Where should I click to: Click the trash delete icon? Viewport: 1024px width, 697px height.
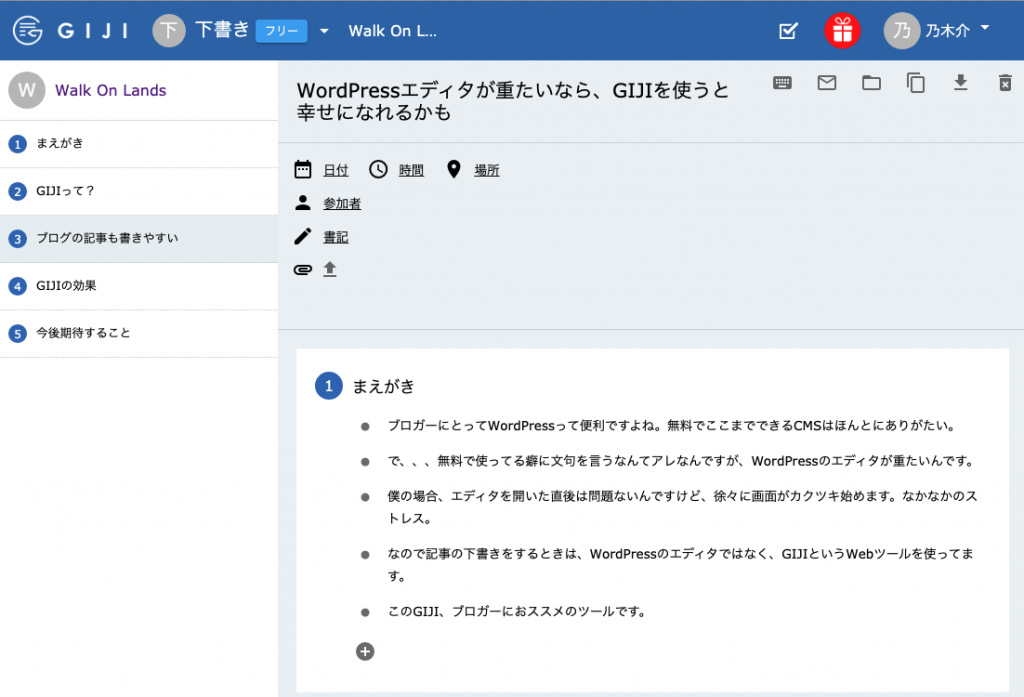(x=1005, y=83)
